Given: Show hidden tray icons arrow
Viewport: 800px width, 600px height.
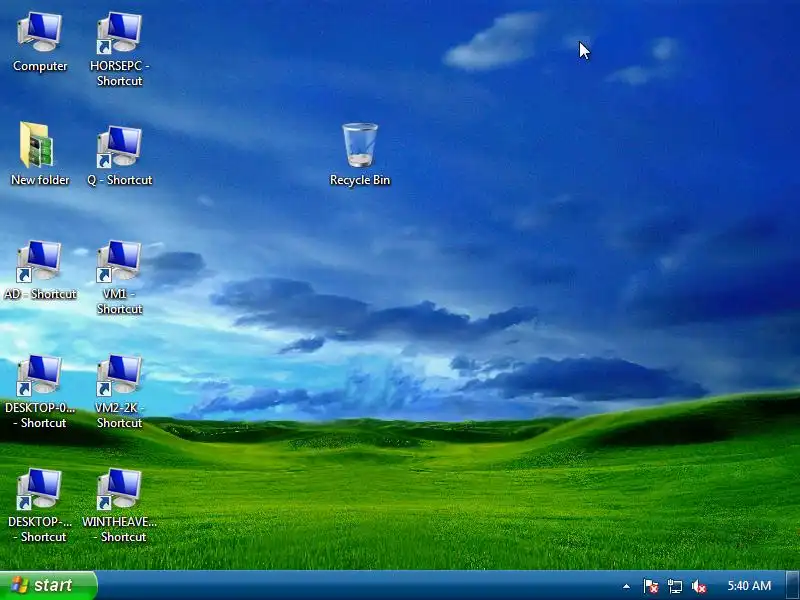Looking at the screenshot, I should [626, 586].
